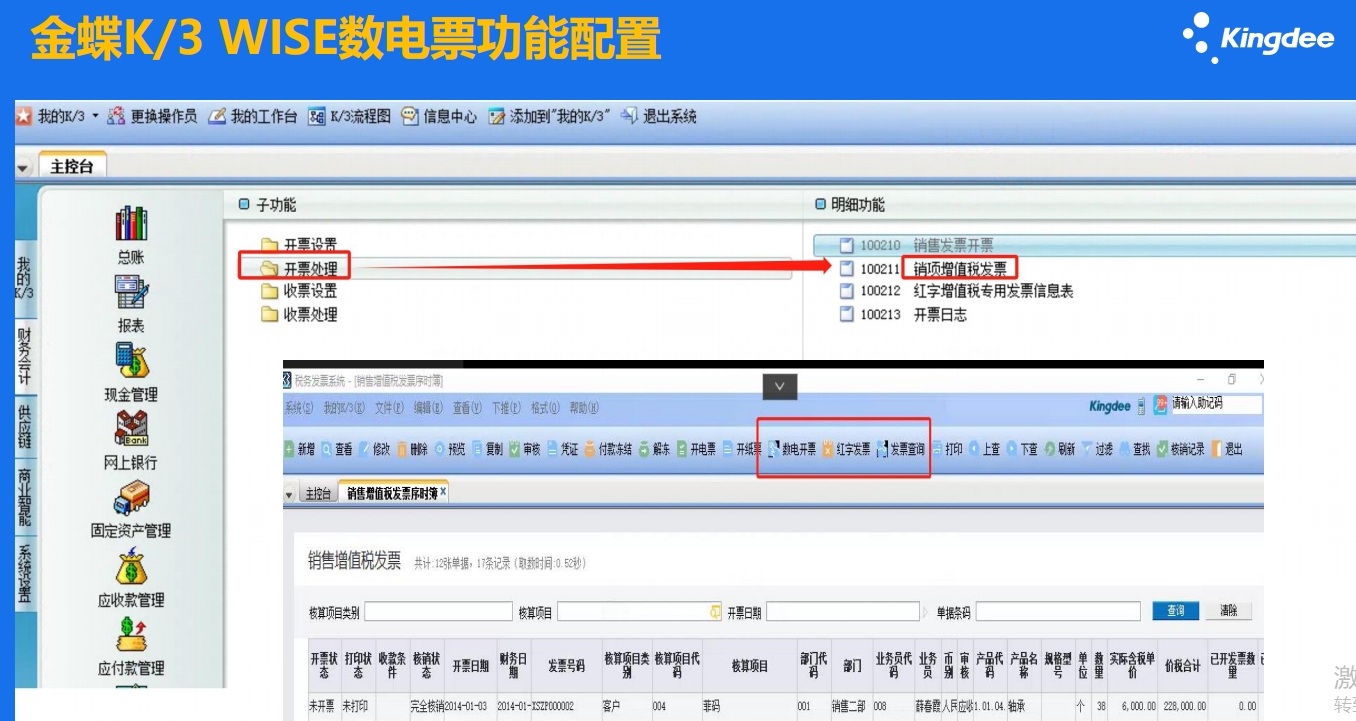The image size is (1356, 721).
Task: Click the 核算项目类别 input field
Action: point(437,612)
